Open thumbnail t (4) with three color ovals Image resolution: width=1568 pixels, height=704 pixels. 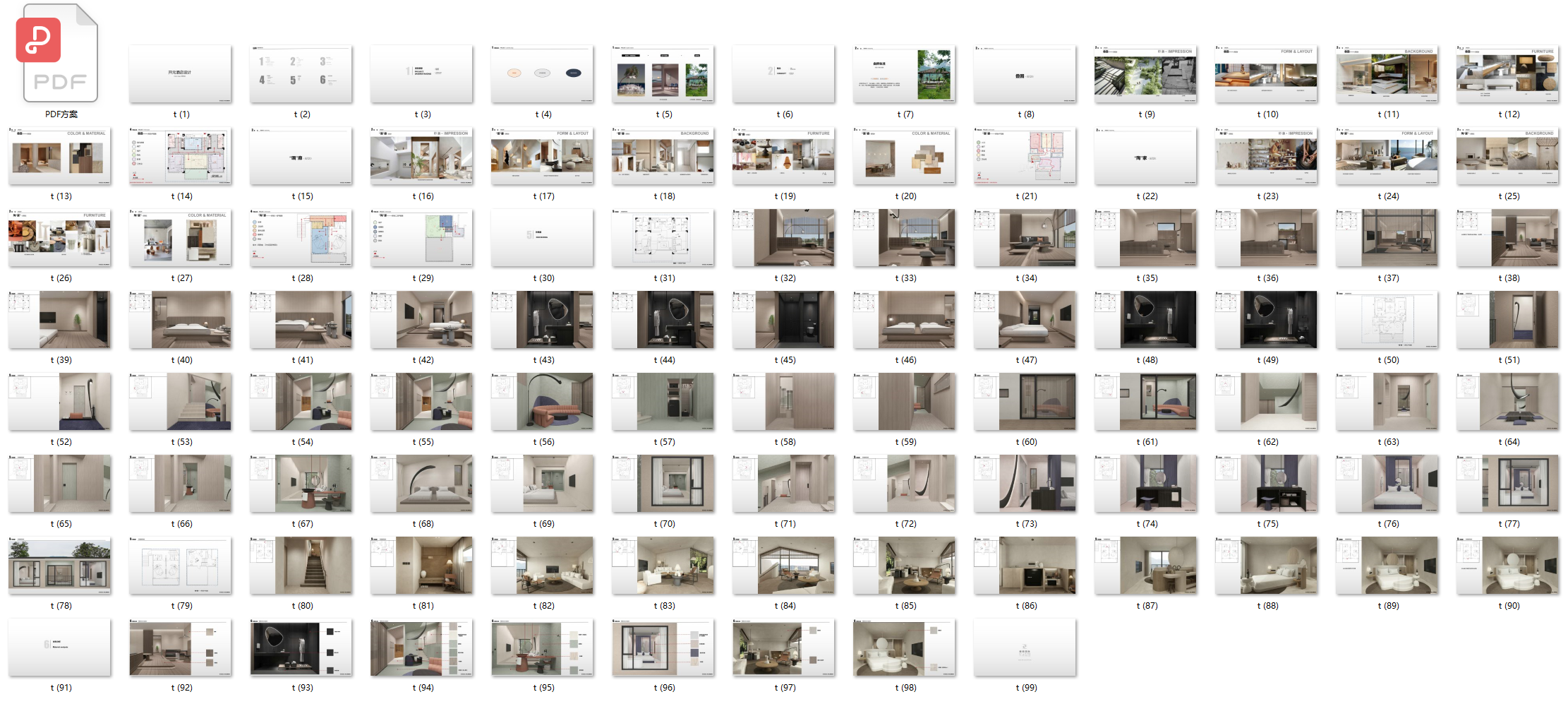click(x=542, y=74)
